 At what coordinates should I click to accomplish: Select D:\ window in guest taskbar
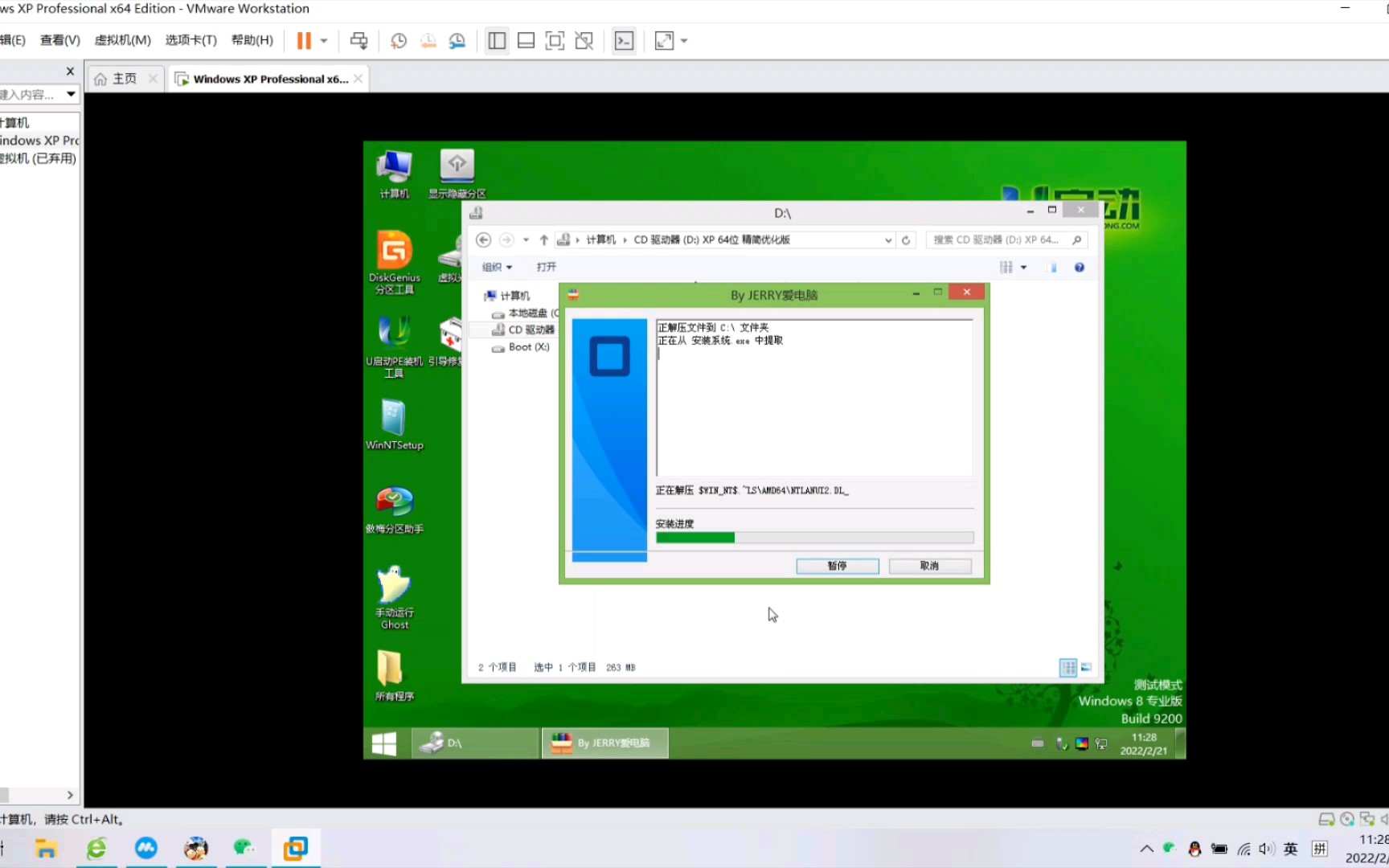click(x=475, y=743)
